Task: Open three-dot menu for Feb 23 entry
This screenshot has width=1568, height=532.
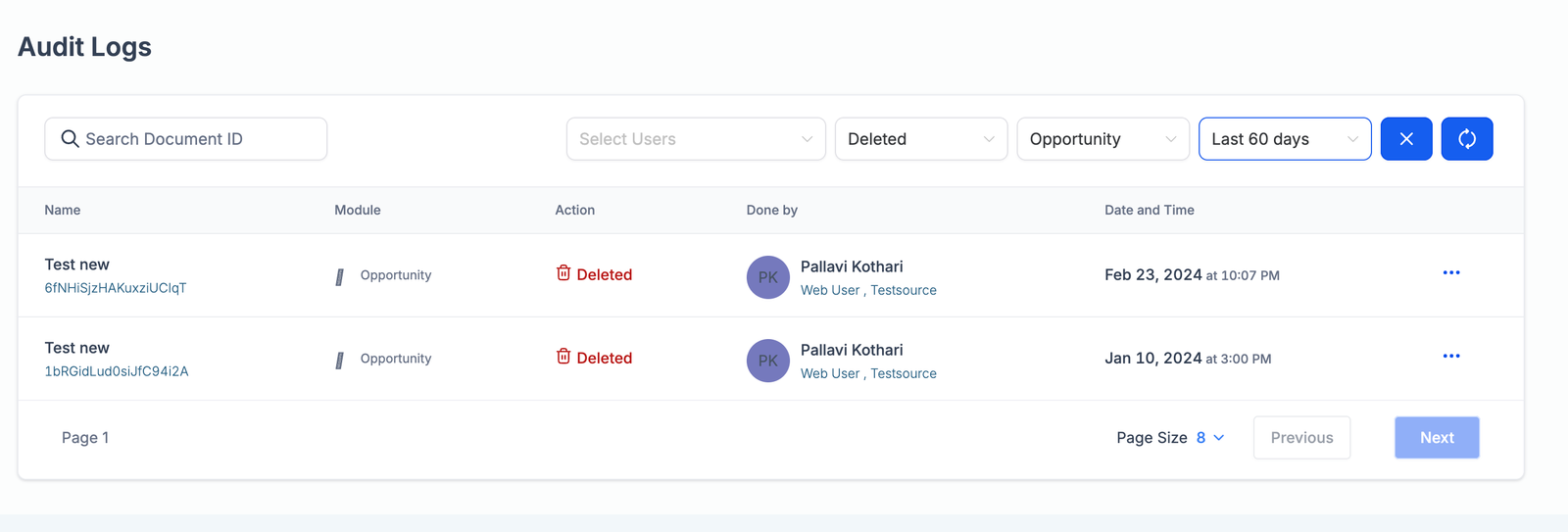Action: (x=1450, y=273)
